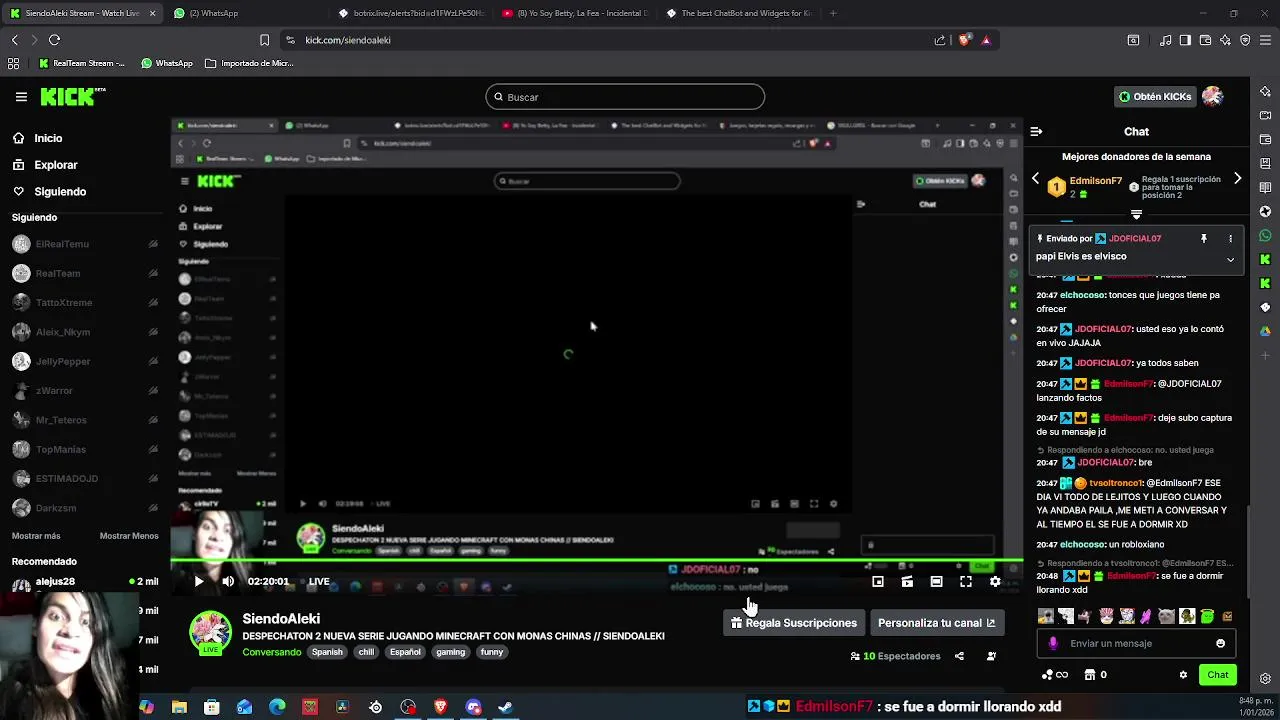Click Mostrar Menos in sidebar
Viewport: 1280px width, 720px height.
pos(129,536)
